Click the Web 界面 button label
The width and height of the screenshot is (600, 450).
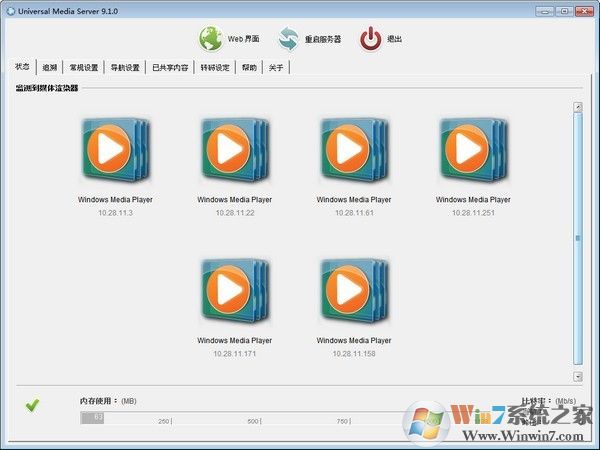(243, 39)
